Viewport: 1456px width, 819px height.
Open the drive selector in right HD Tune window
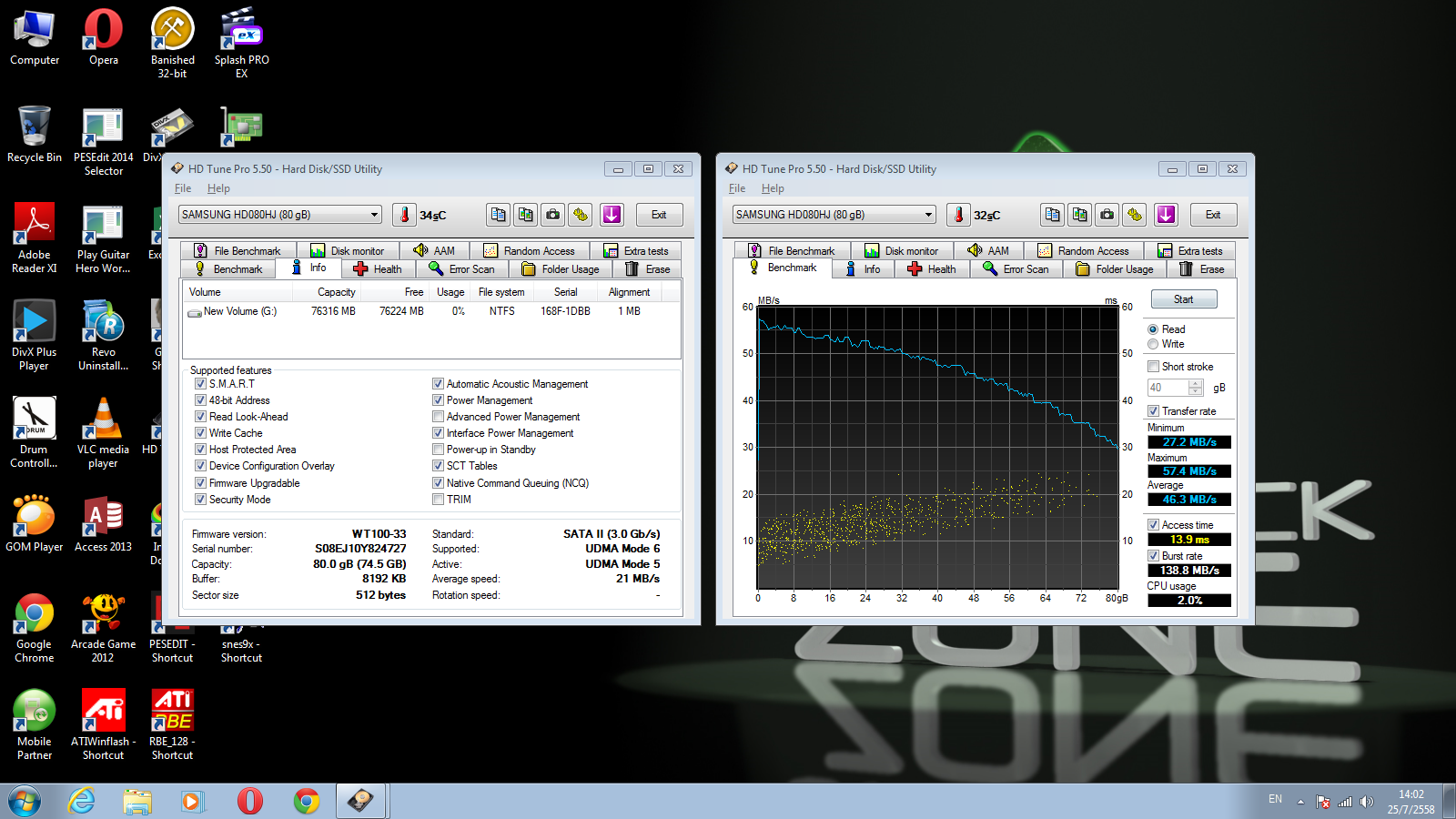(834, 215)
